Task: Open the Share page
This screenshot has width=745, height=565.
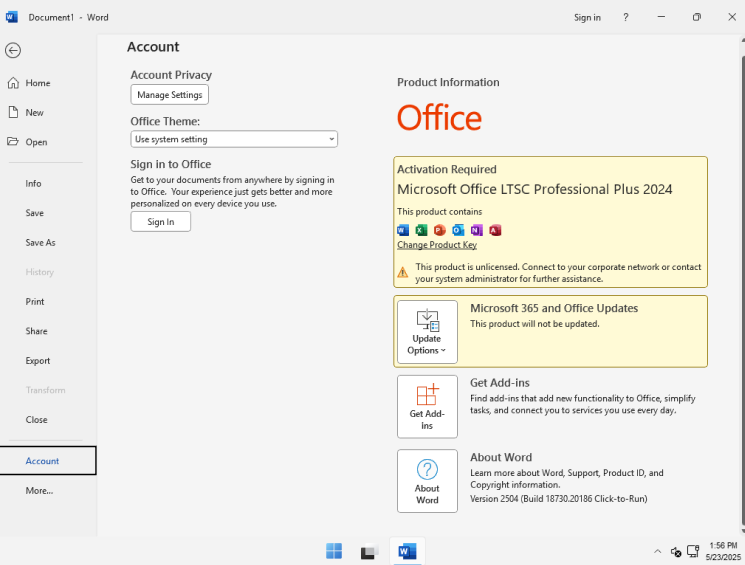Action: [x=36, y=331]
